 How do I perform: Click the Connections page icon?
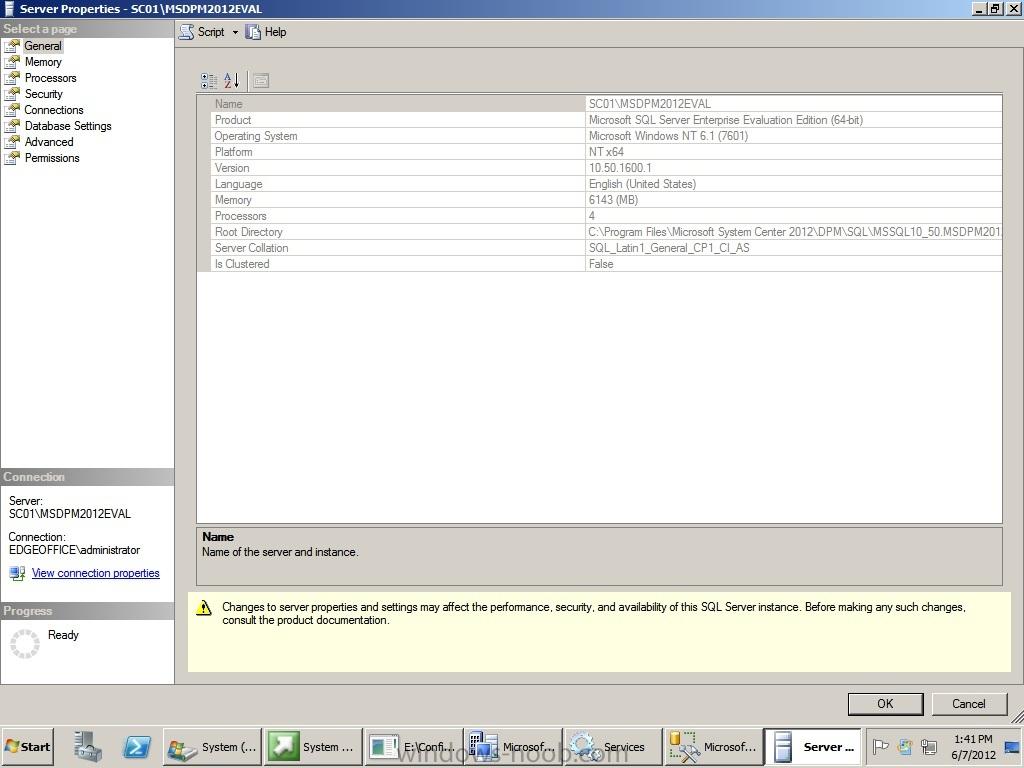coord(12,110)
